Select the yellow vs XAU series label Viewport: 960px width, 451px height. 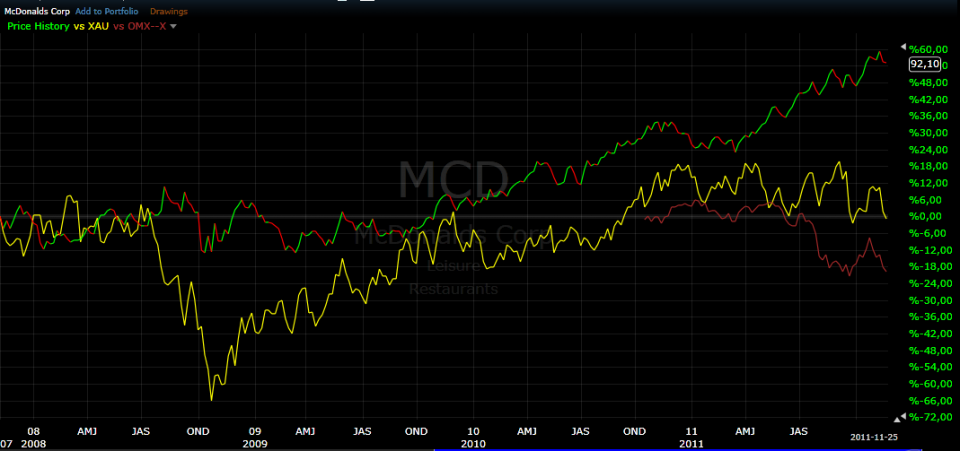(x=91, y=26)
